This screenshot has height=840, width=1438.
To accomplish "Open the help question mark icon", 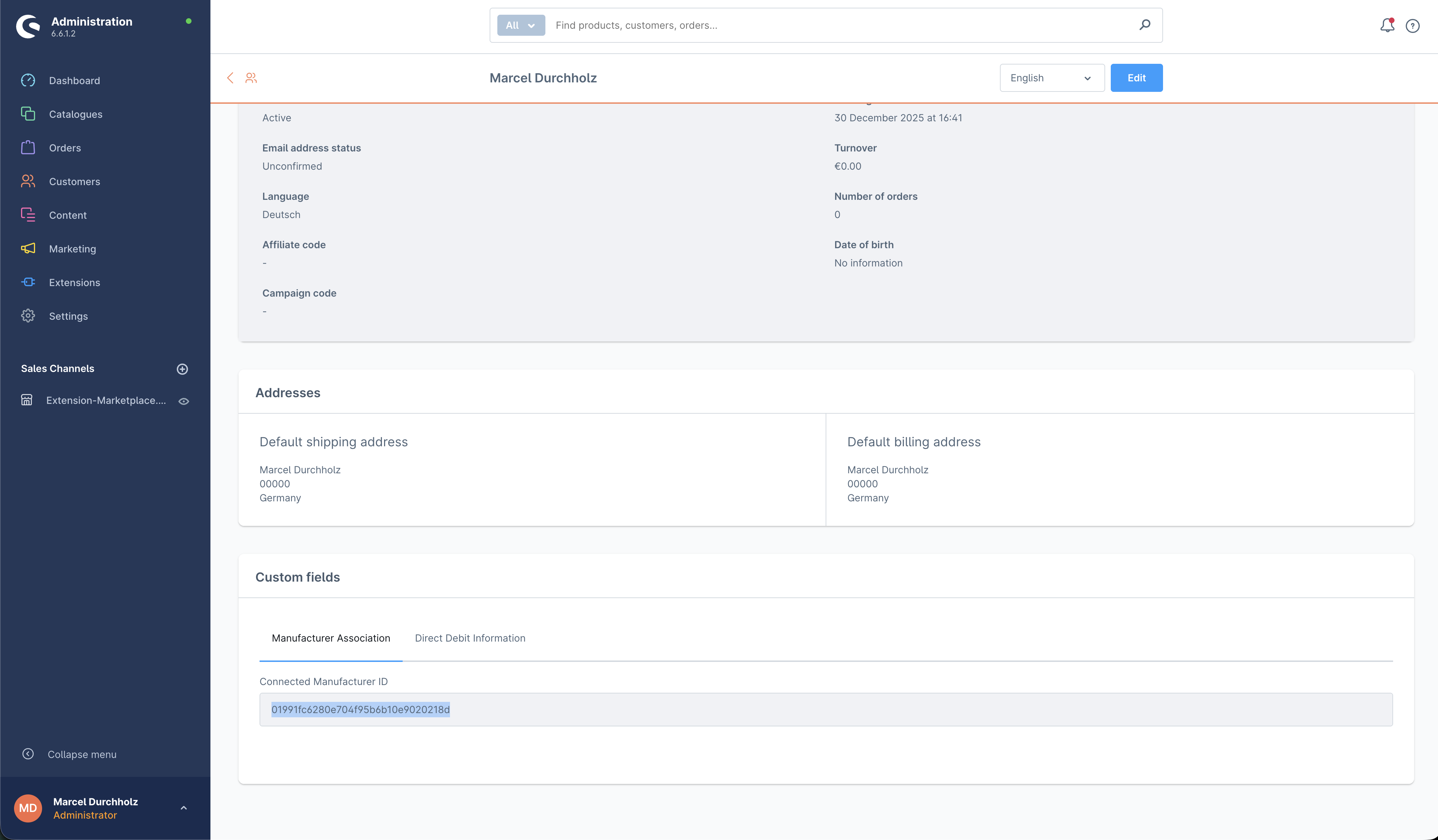I will click(x=1412, y=26).
